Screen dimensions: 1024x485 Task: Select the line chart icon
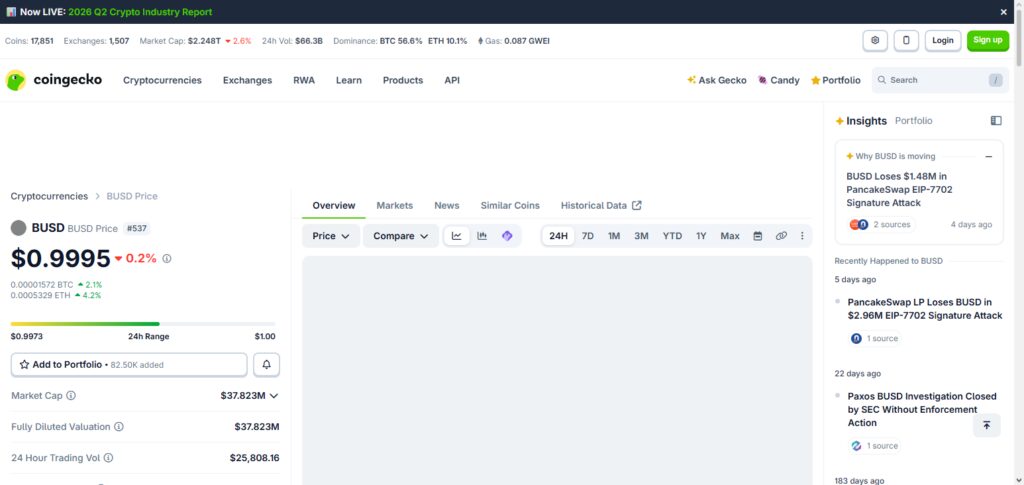pyautogui.click(x=456, y=236)
